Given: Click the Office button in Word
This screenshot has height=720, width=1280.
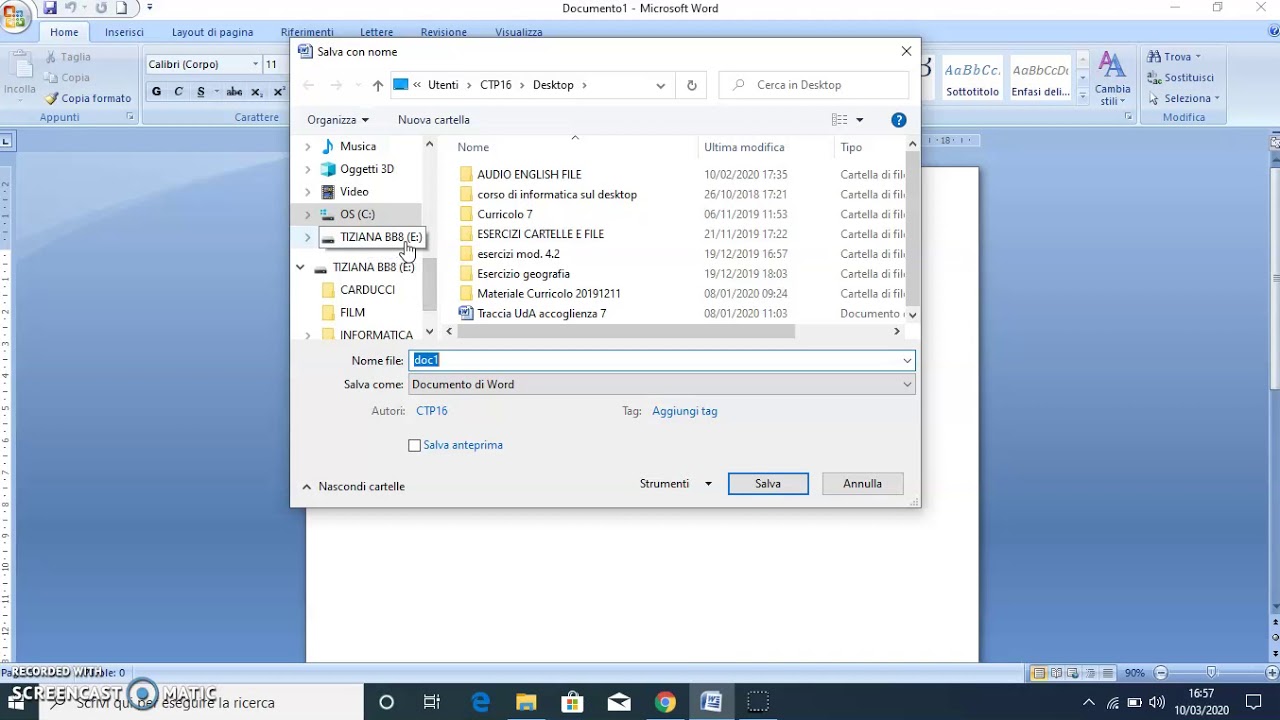Looking at the screenshot, I should pyautogui.click(x=14, y=16).
